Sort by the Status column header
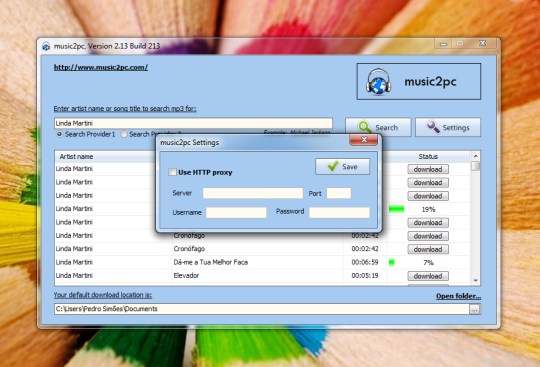 tap(428, 156)
